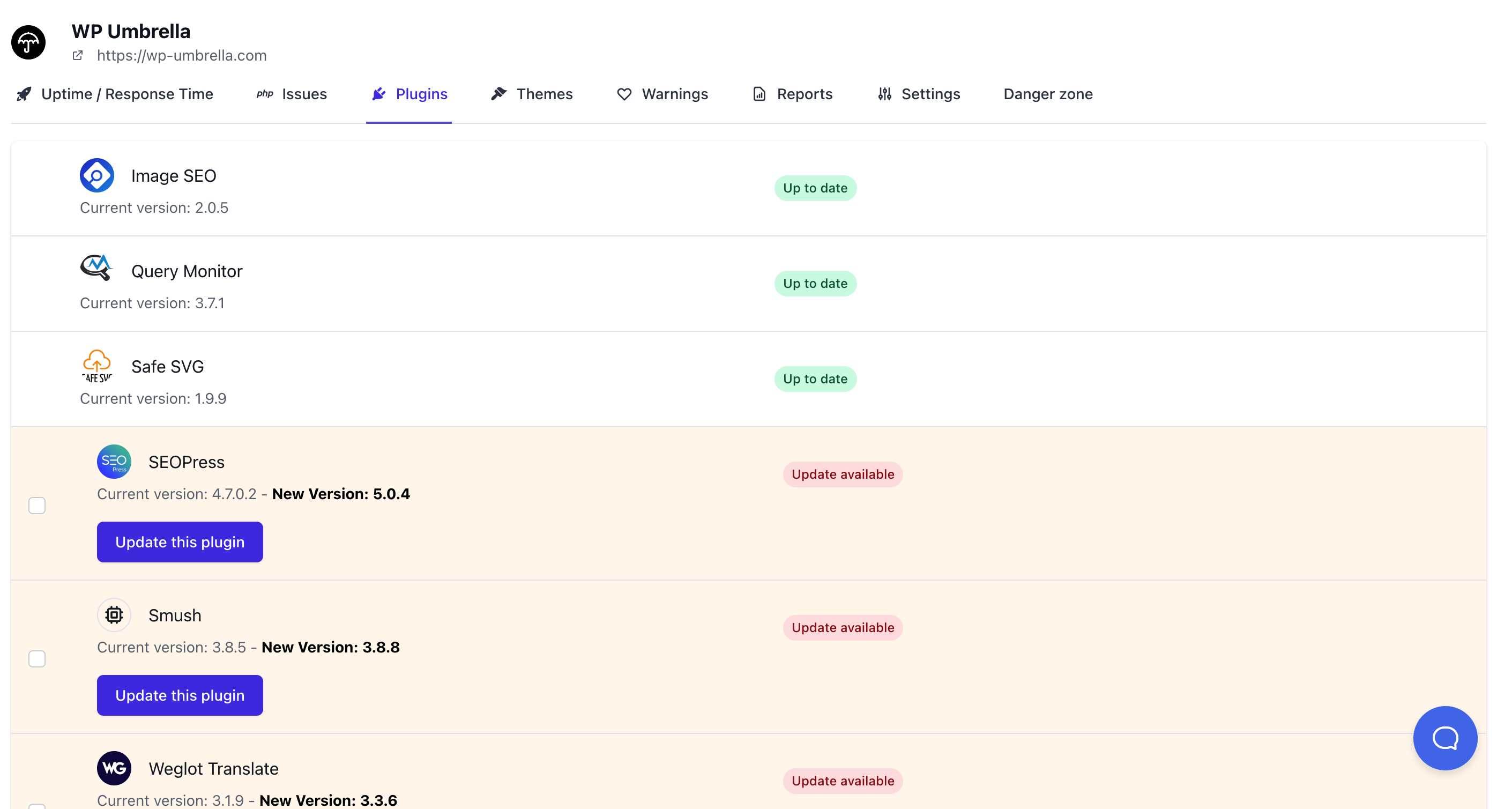Image resolution: width=1512 pixels, height=809 pixels.
Task: Open the https://wp-umbrella.com link
Action: tap(182, 56)
